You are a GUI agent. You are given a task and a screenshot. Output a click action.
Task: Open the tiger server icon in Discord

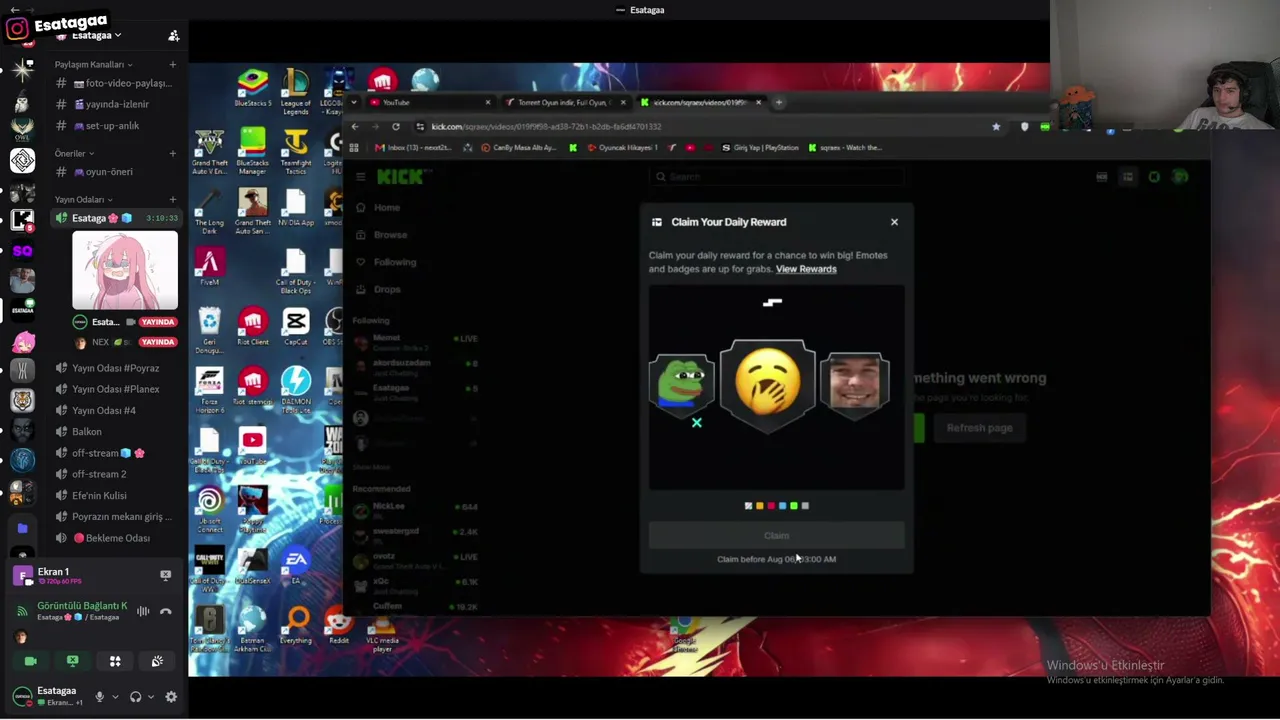click(22, 401)
